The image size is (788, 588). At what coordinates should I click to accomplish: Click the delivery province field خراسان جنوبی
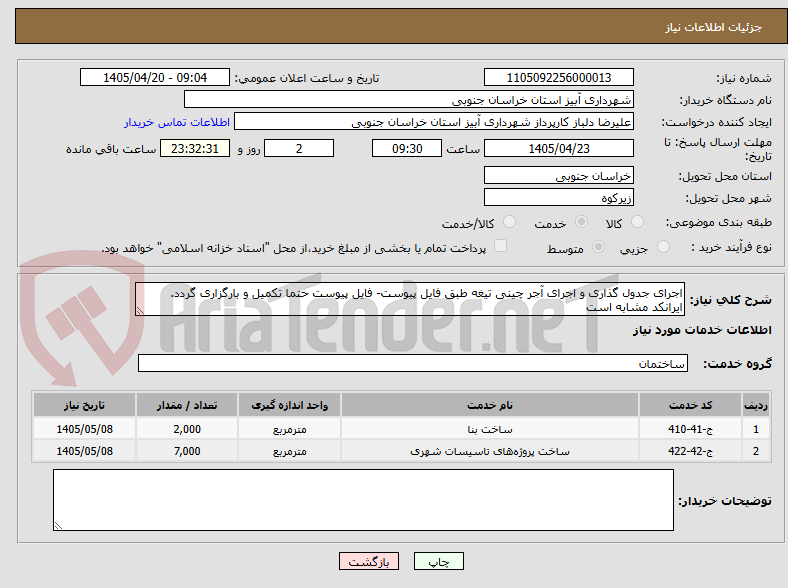pos(559,175)
